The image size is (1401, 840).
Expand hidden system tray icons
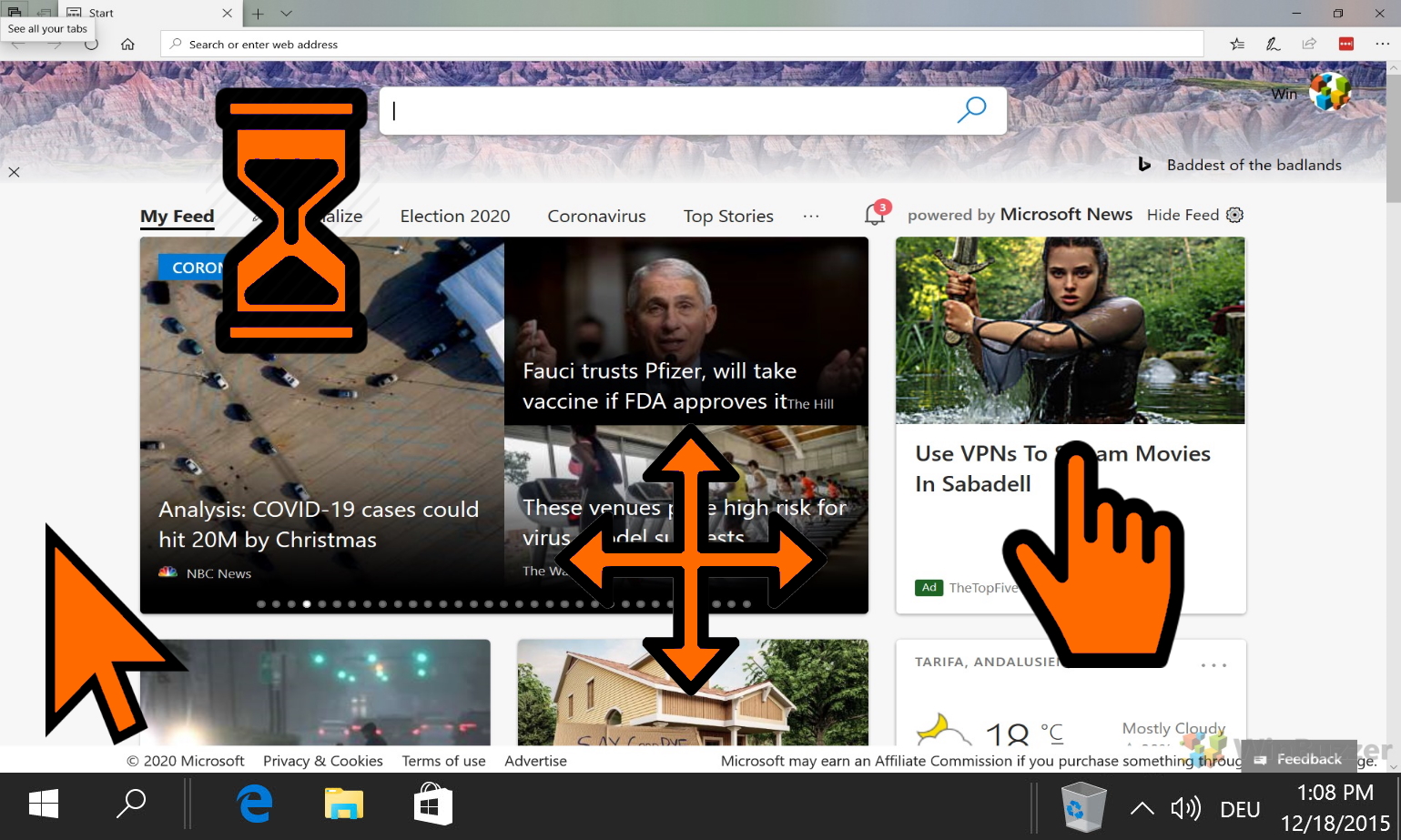pyautogui.click(x=1142, y=807)
